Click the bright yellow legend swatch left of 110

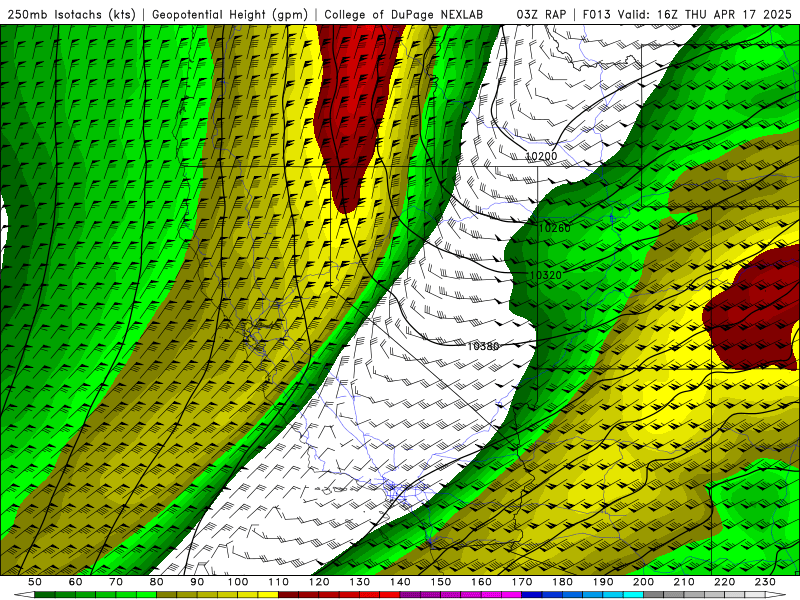[268, 595]
